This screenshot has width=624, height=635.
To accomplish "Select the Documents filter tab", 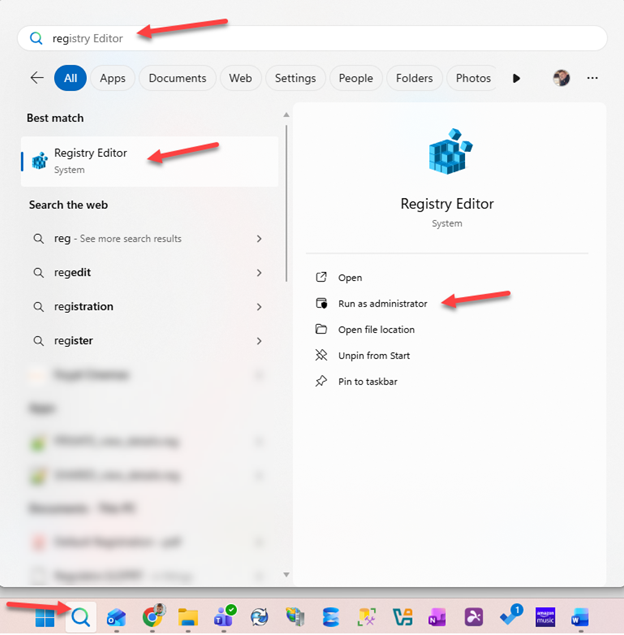I will [178, 78].
